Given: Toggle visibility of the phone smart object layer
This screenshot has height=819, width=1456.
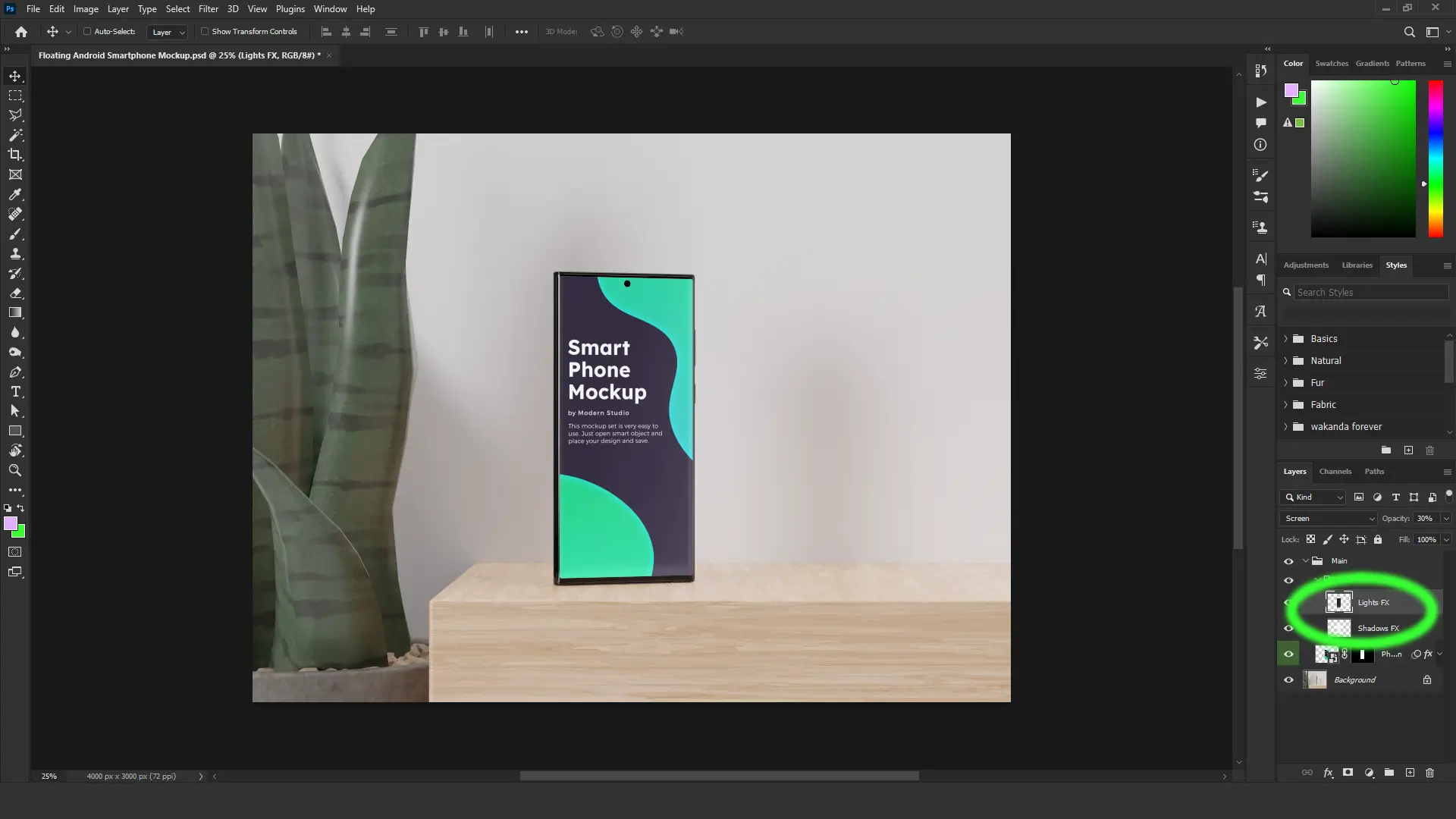Looking at the screenshot, I should [1288, 654].
